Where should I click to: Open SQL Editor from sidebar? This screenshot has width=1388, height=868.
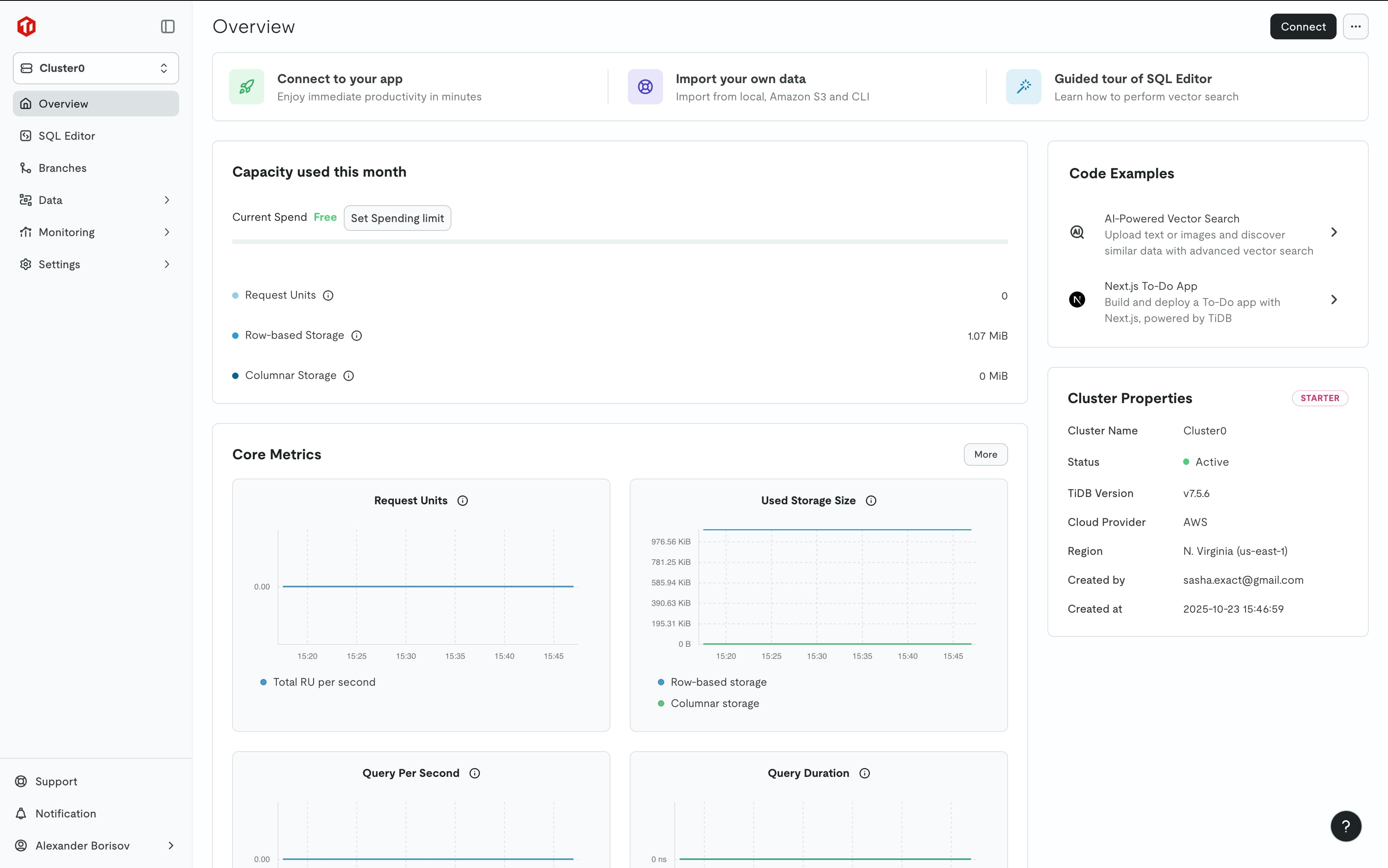click(67, 136)
